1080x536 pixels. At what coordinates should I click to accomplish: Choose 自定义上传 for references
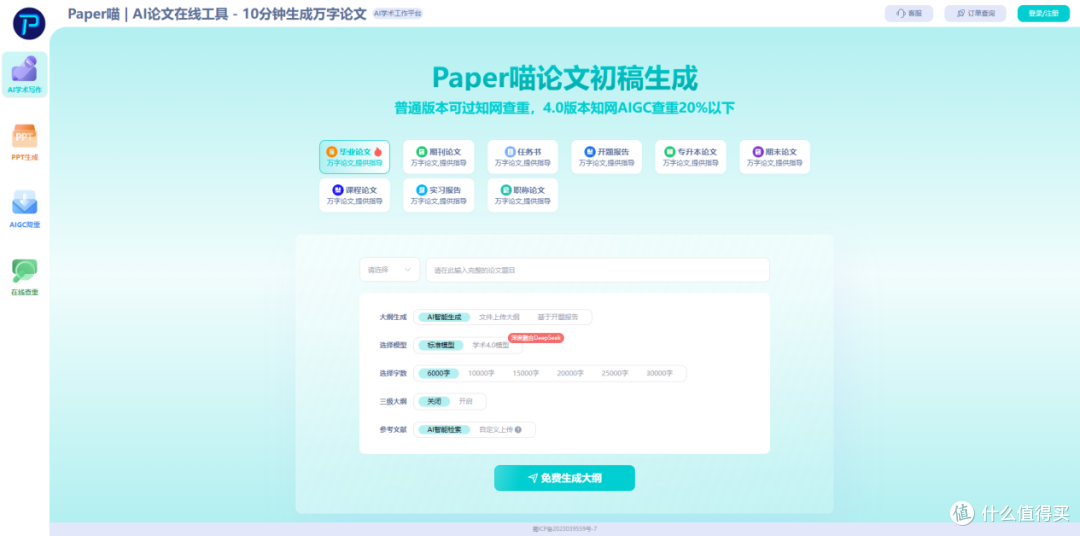pyautogui.click(x=496, y=429)
